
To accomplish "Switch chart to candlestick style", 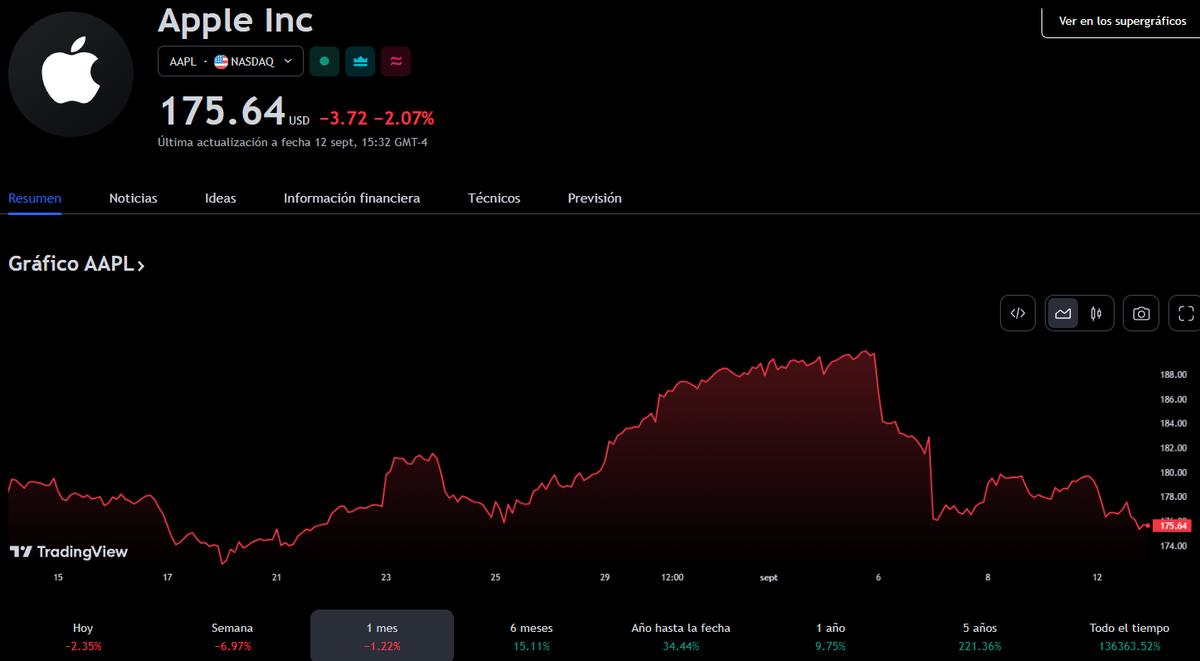I will pyautogui.click(x=1096, y=313).
